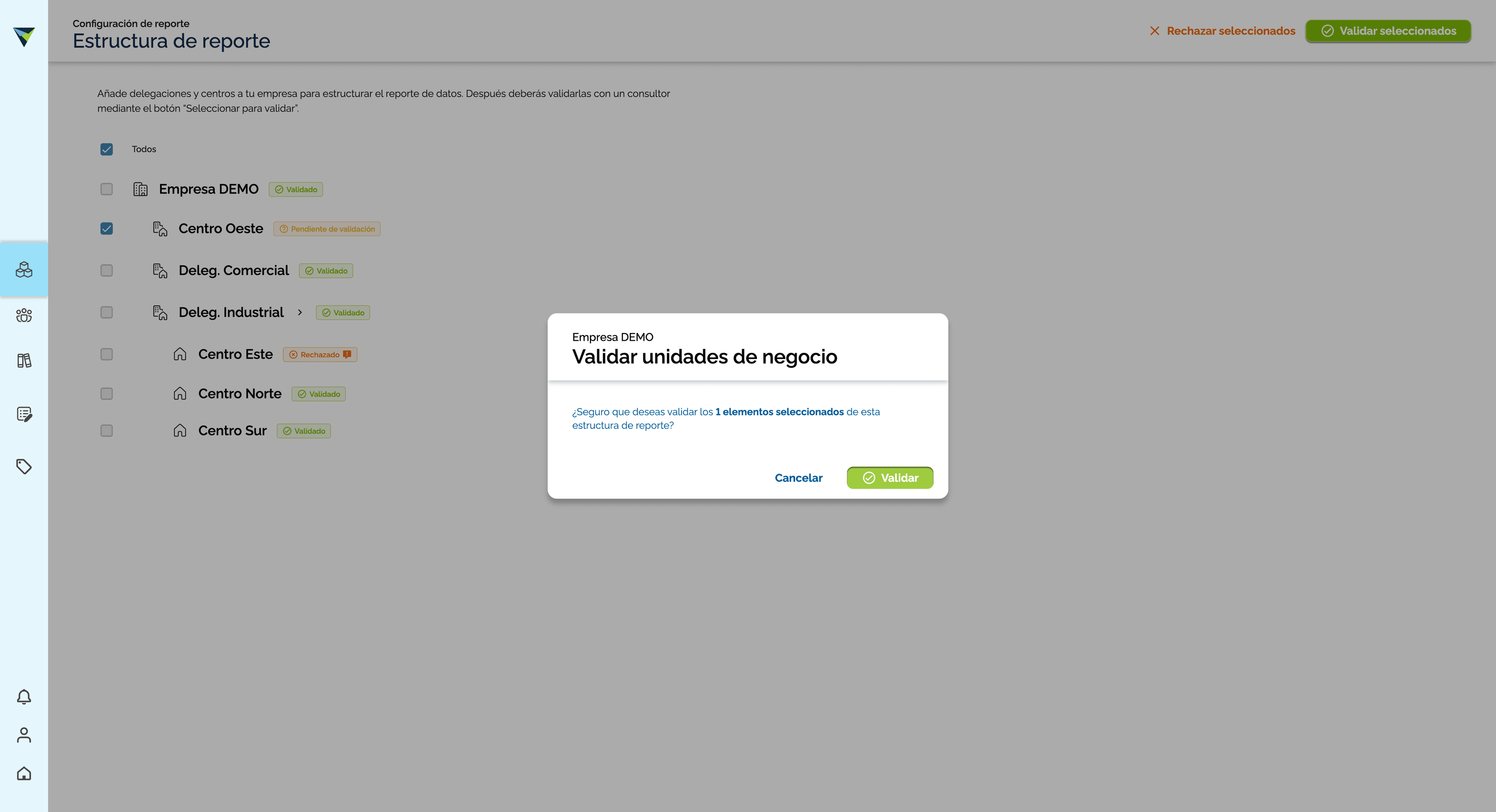The image size is (1496, 812).
Task: Click the Pendiente de validación badge
Action: coord(327,229)
